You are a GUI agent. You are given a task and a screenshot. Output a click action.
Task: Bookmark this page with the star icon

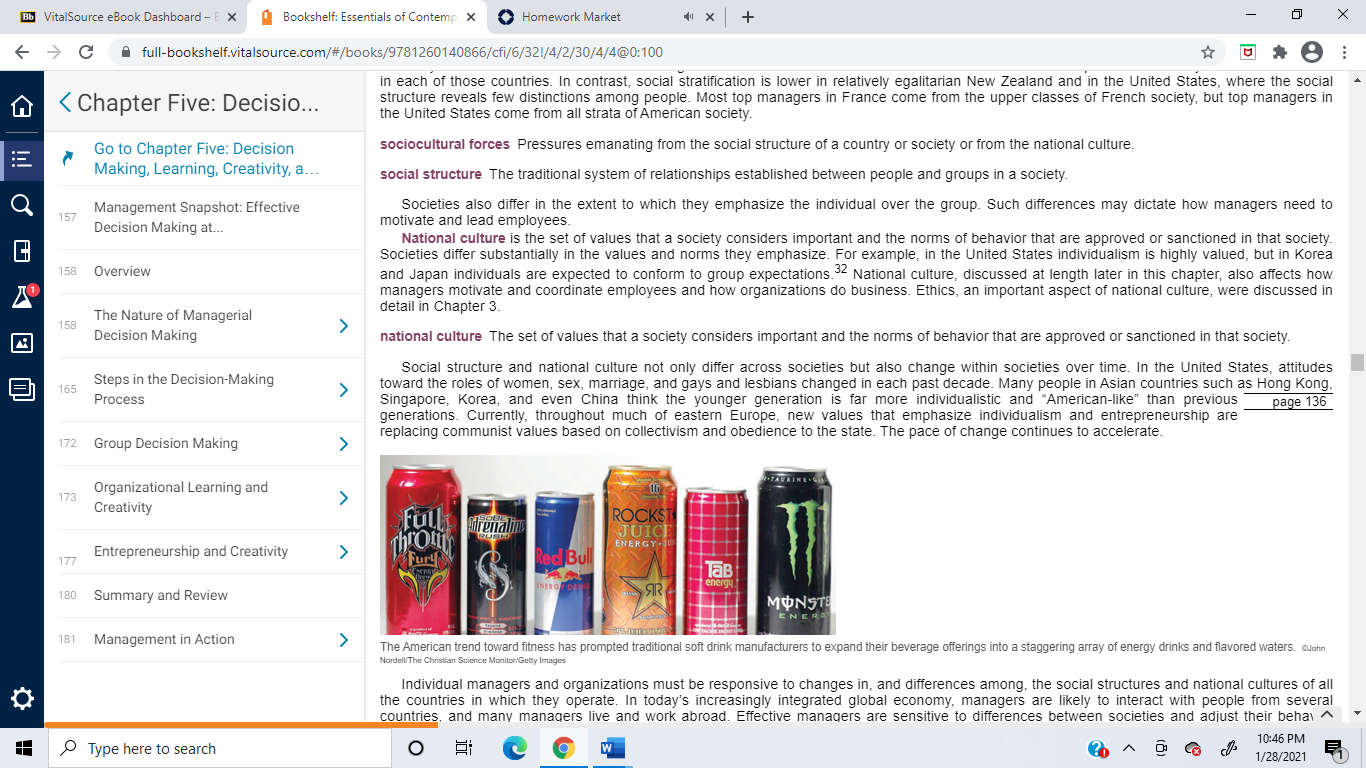[1208, 52]
